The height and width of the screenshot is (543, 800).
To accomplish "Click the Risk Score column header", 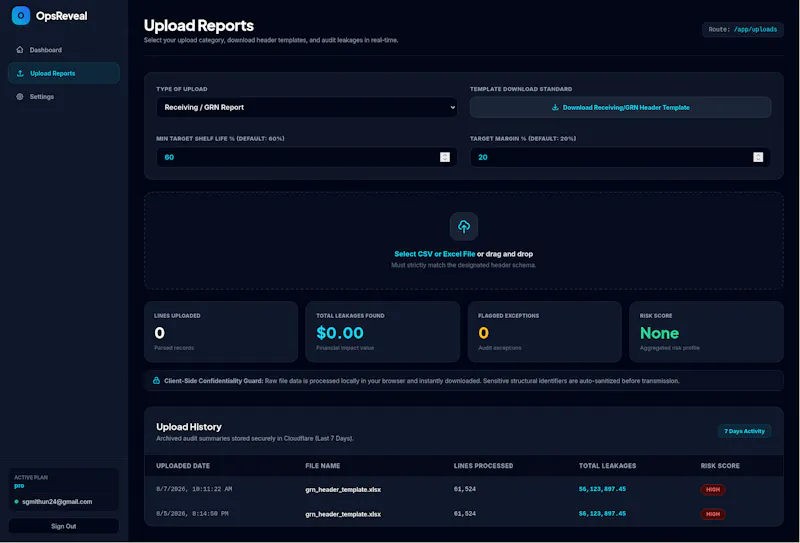I will pos(720,465).
